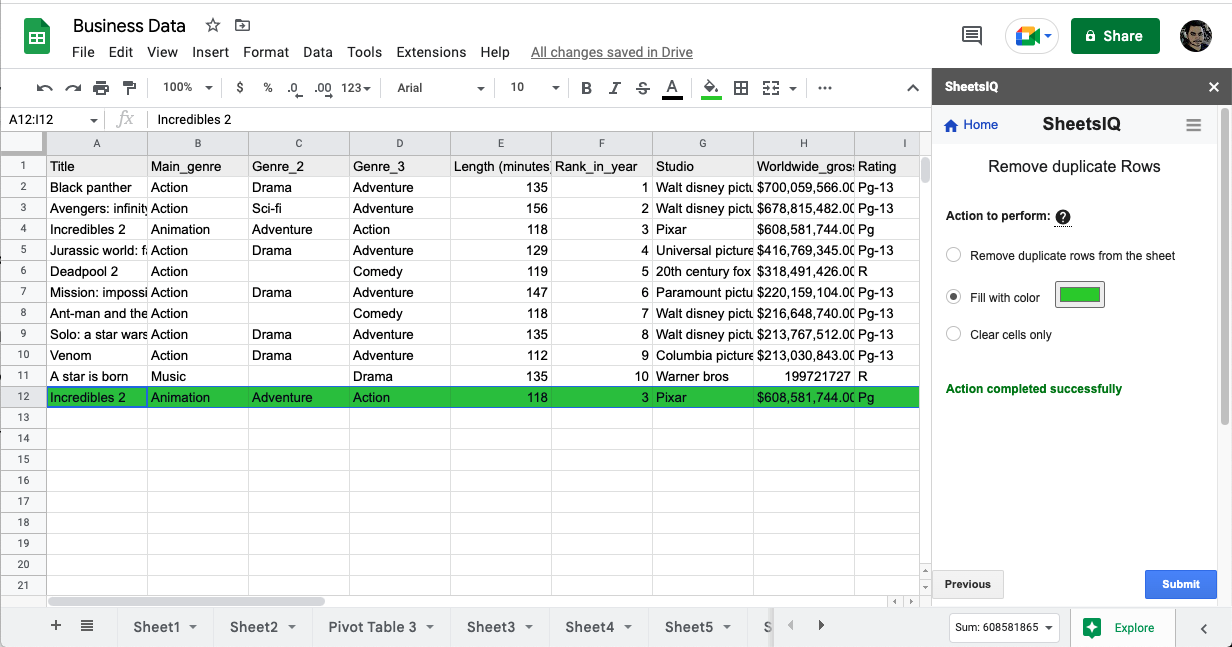Select the Warner bros cell
Viewport: 1232px width, 647px height.
point(703,376)
